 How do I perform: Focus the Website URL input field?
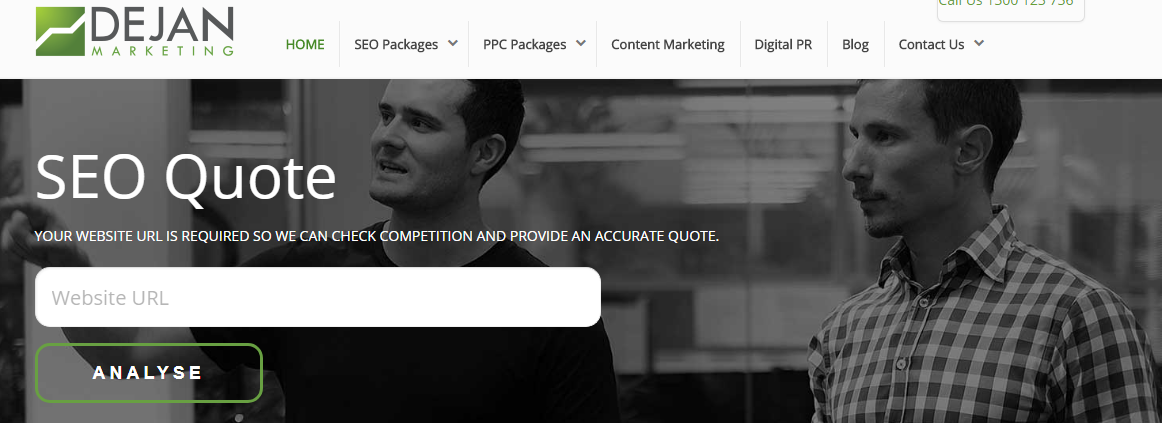point(318,297)
